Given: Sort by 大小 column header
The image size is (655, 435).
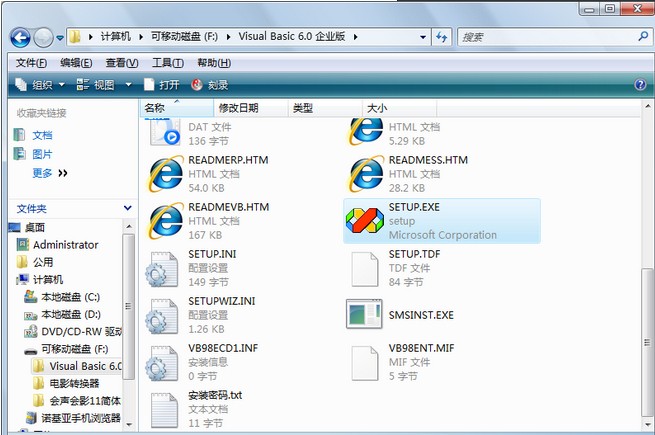Looking at the screenshot, I should coord(399,108).
